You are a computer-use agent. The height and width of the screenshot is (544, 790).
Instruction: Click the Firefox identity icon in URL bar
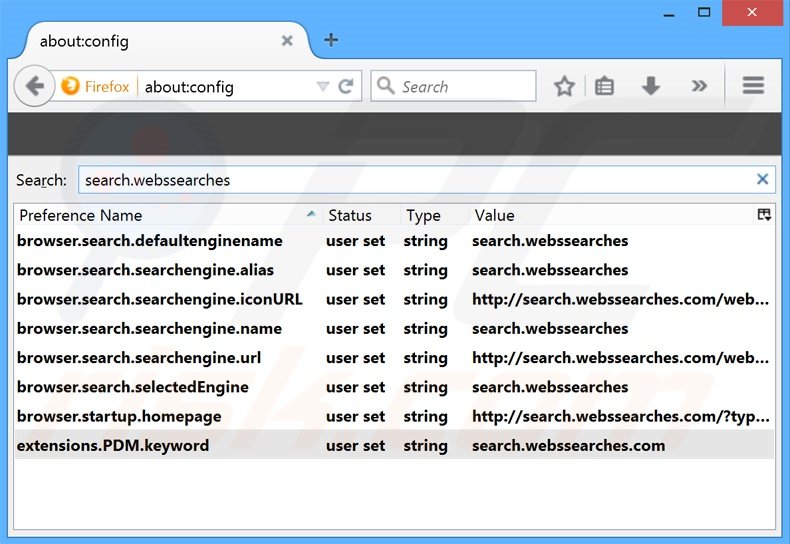pyautogui.click(x=71, y=86)
